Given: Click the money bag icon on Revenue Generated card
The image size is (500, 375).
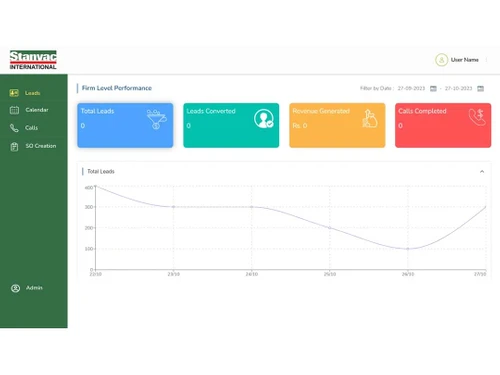Looking at the screenshot, I should tap(370, 119).
